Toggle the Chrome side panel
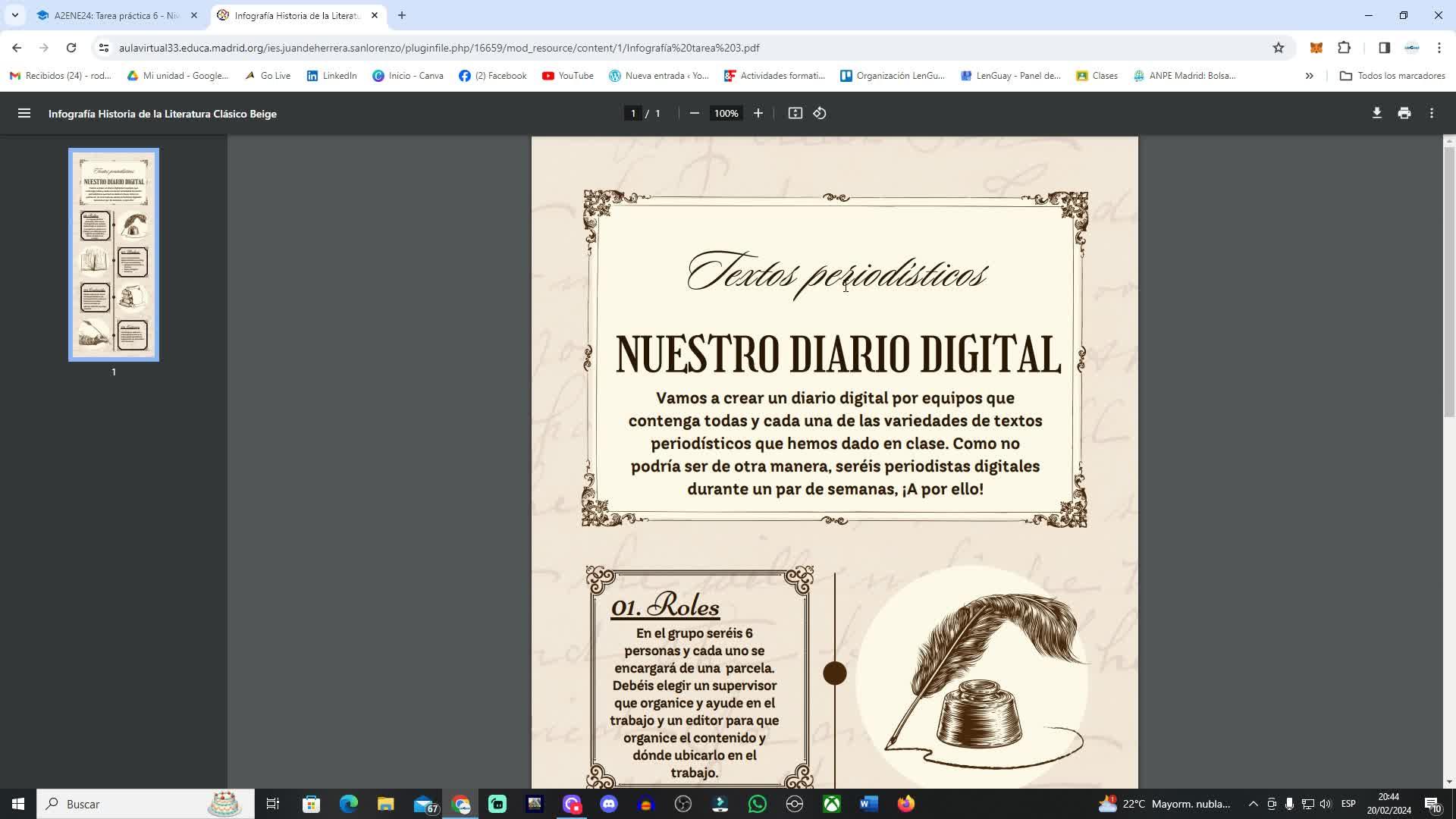The height and width of the screenshot is (819, 1456). 1384,48
